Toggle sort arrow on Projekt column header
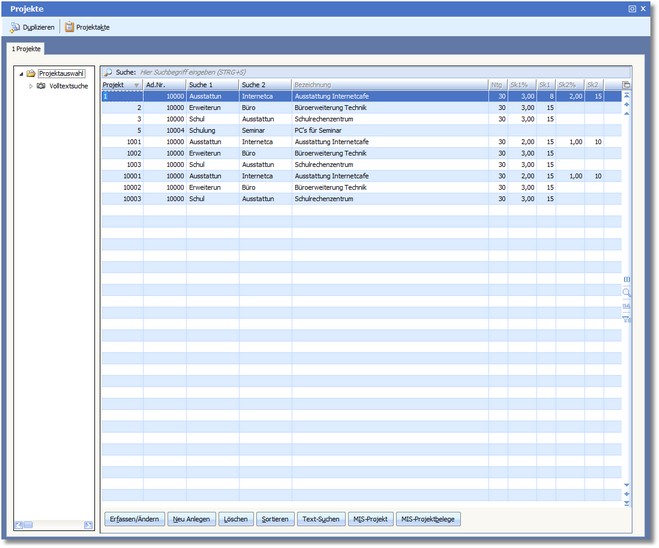The height and width of the screenshot is (548, 659). click(x=136, y=85)
